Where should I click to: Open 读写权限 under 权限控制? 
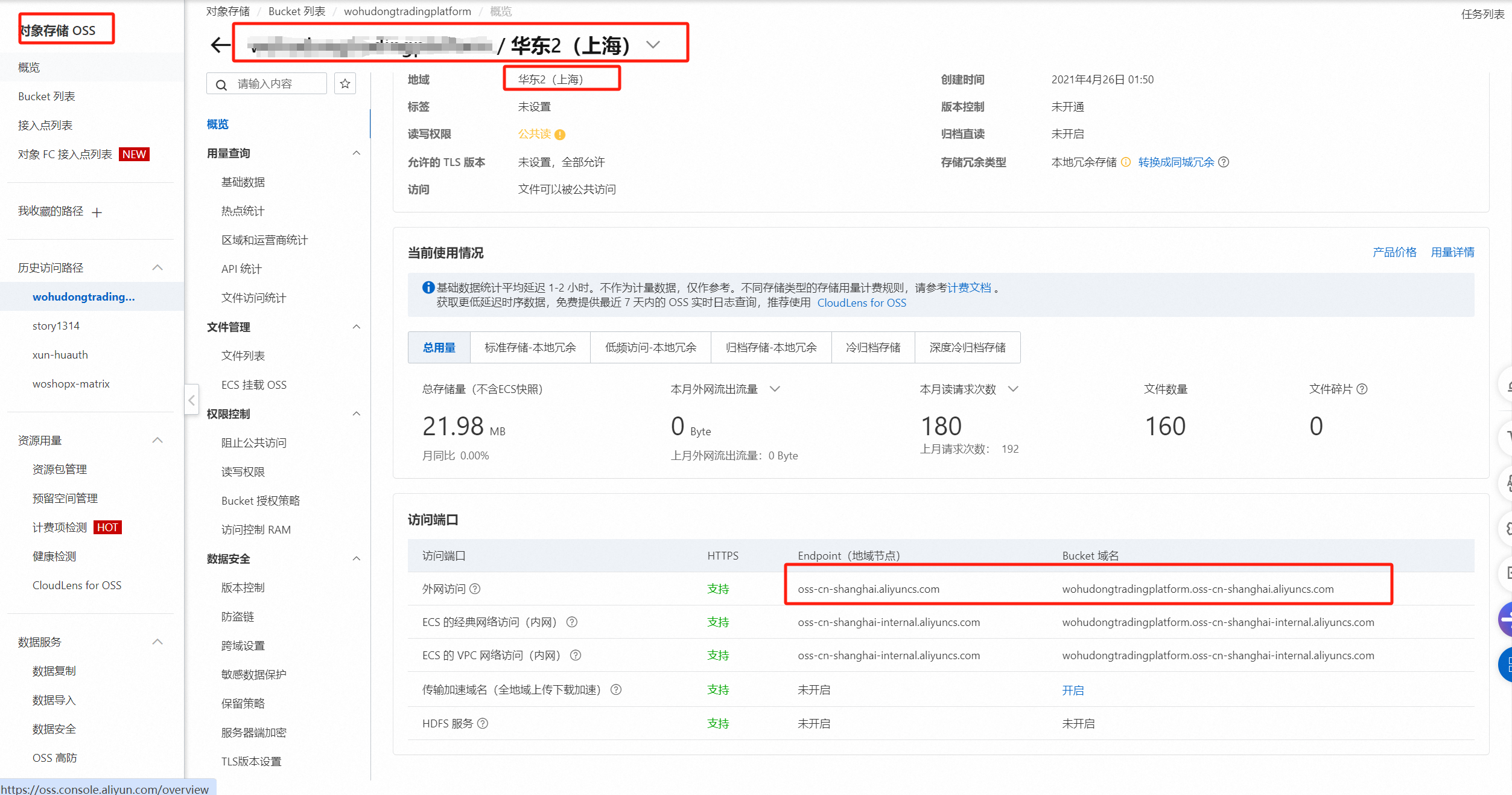pos(243,472)
